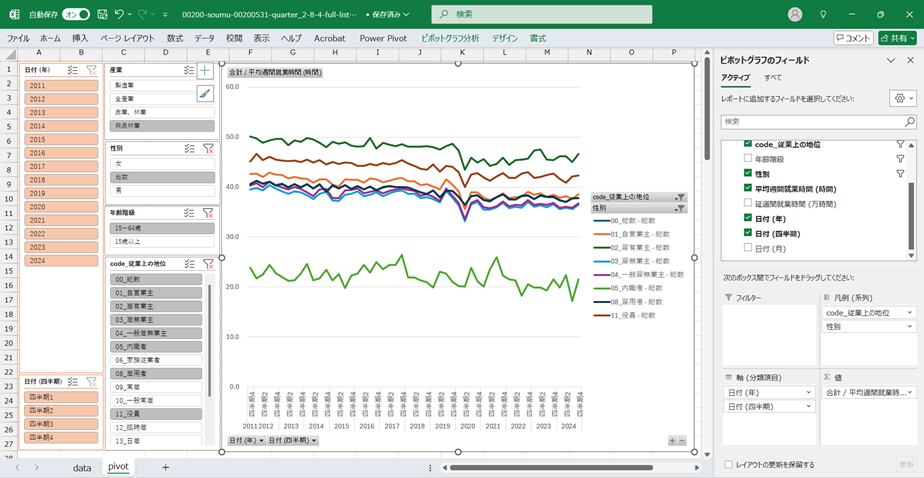This screenshot has height=478, width=924.
Task: Uncheck the 日付 (四半期) field checkbox
Action: [x=747, y=233]
